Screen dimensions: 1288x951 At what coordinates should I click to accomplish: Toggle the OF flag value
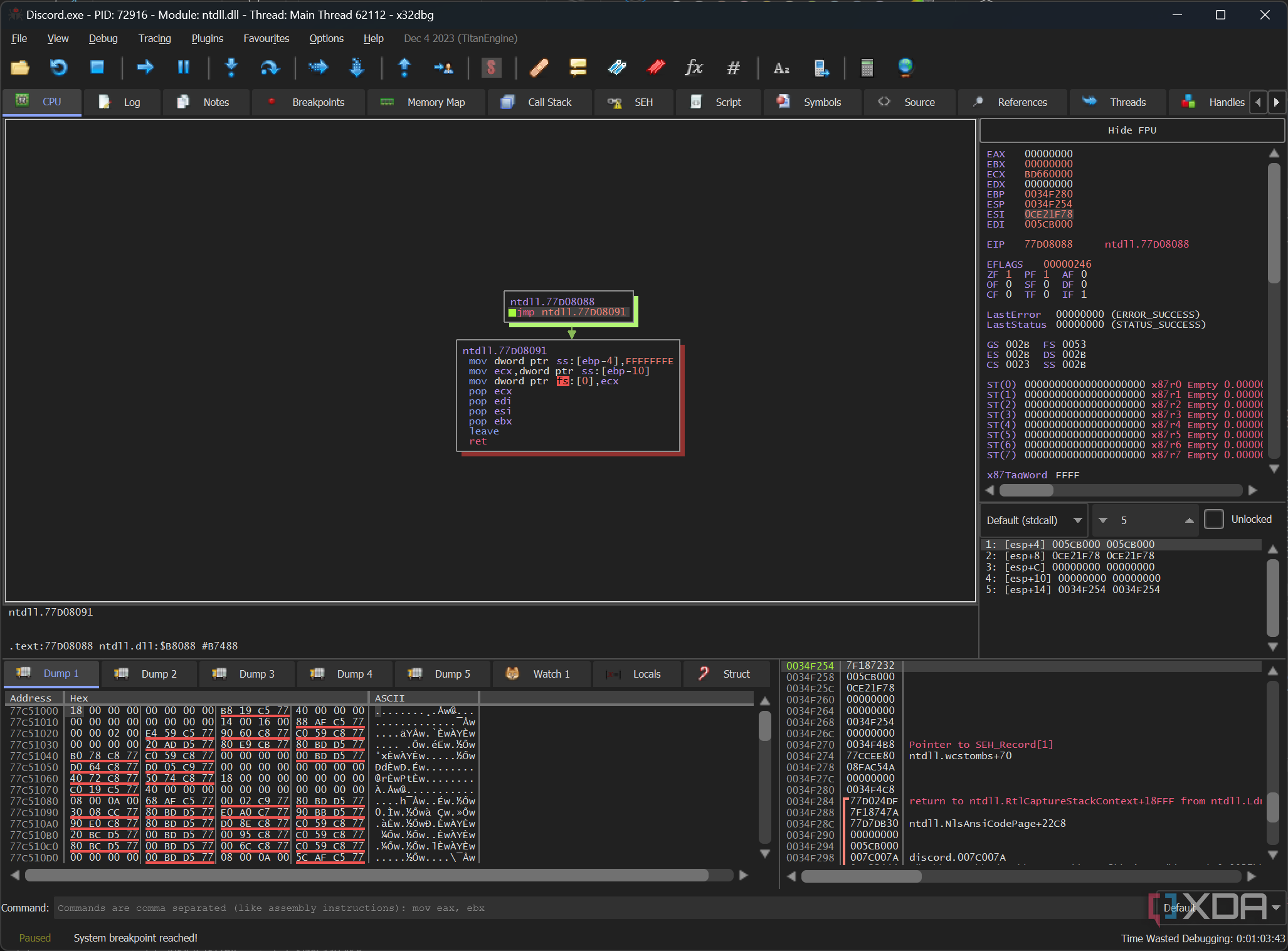1008,285
